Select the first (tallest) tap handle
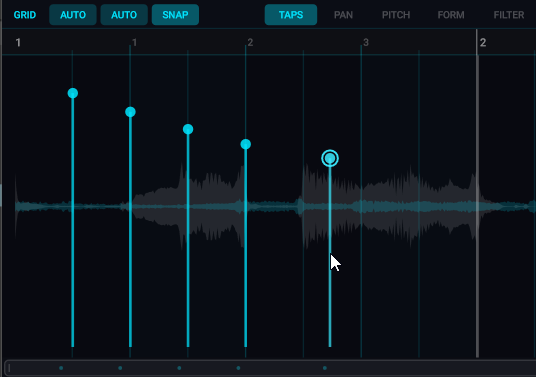The image size is (536, 377). [72, 93]
